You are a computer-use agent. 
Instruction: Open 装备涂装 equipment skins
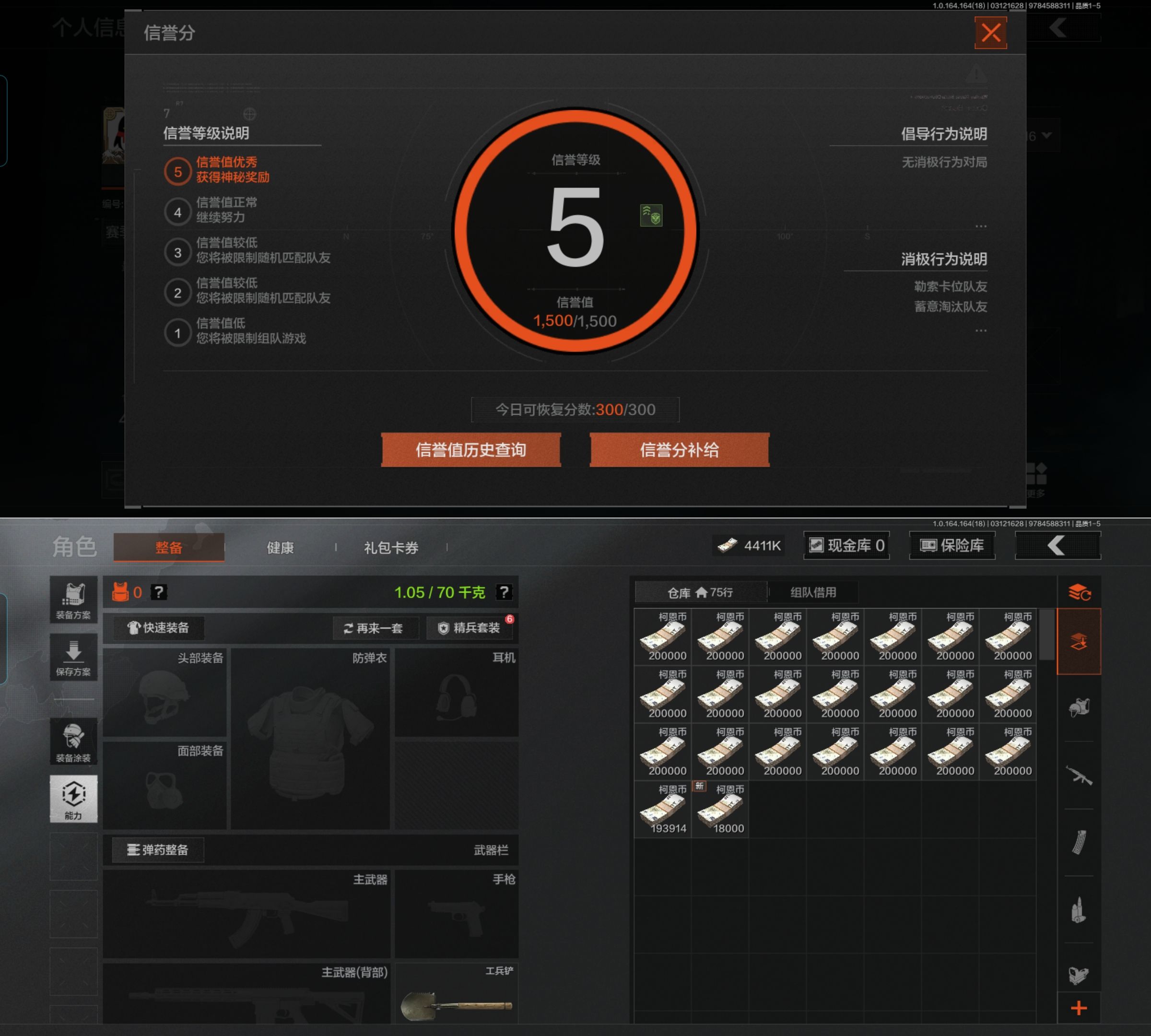tap(73, 741)
